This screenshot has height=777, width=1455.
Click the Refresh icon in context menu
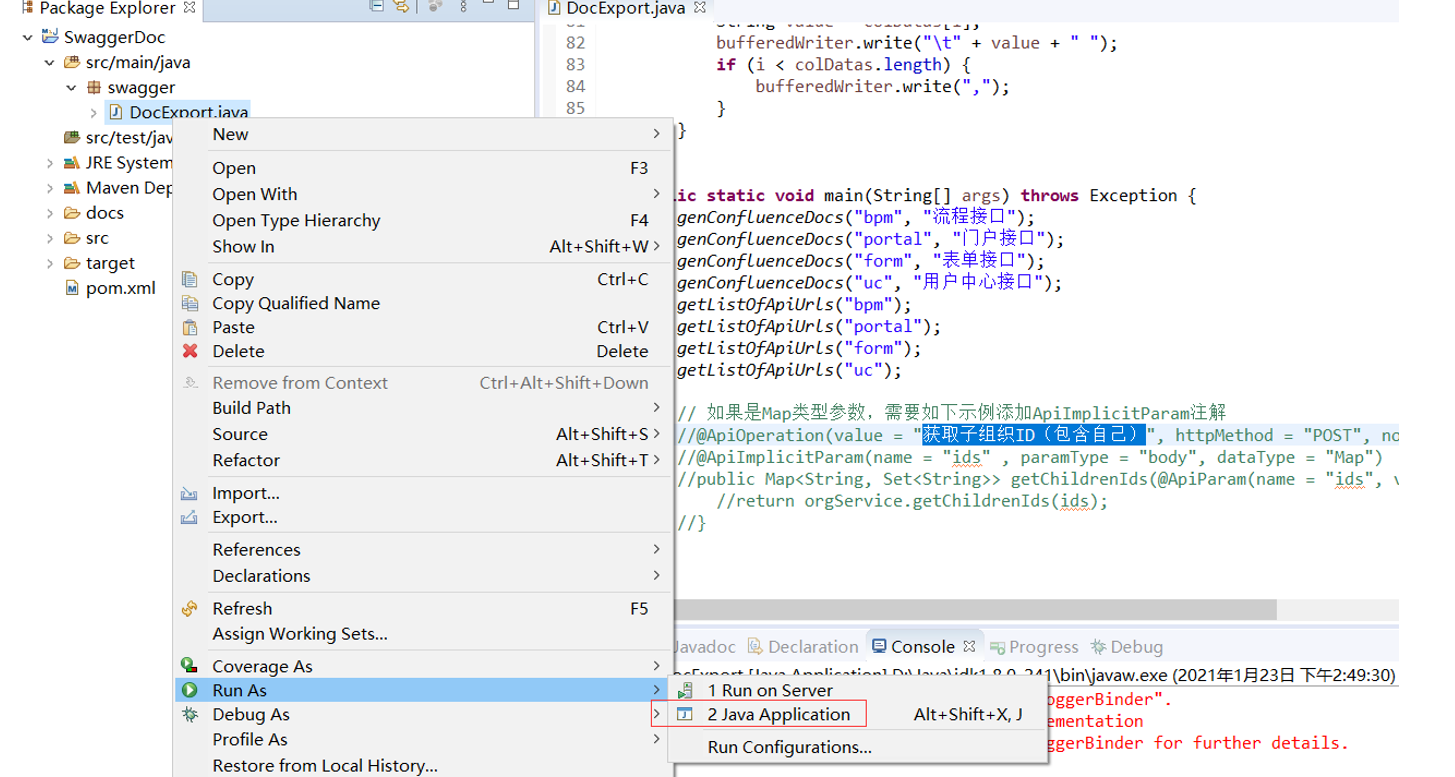[190, 609]
